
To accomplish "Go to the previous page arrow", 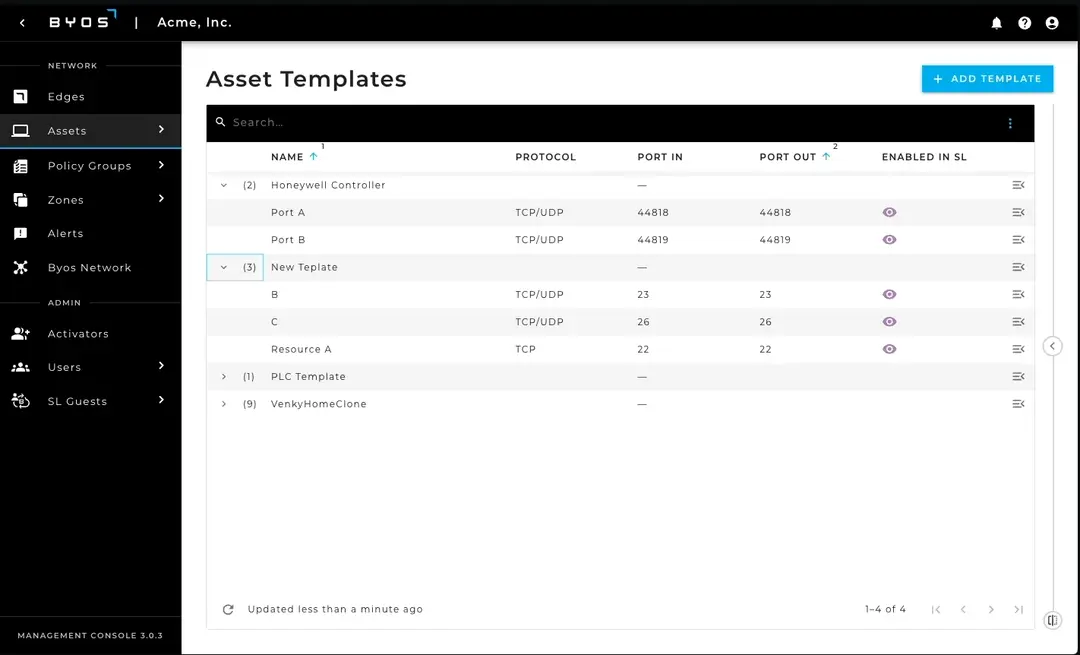I will [963, 610].
